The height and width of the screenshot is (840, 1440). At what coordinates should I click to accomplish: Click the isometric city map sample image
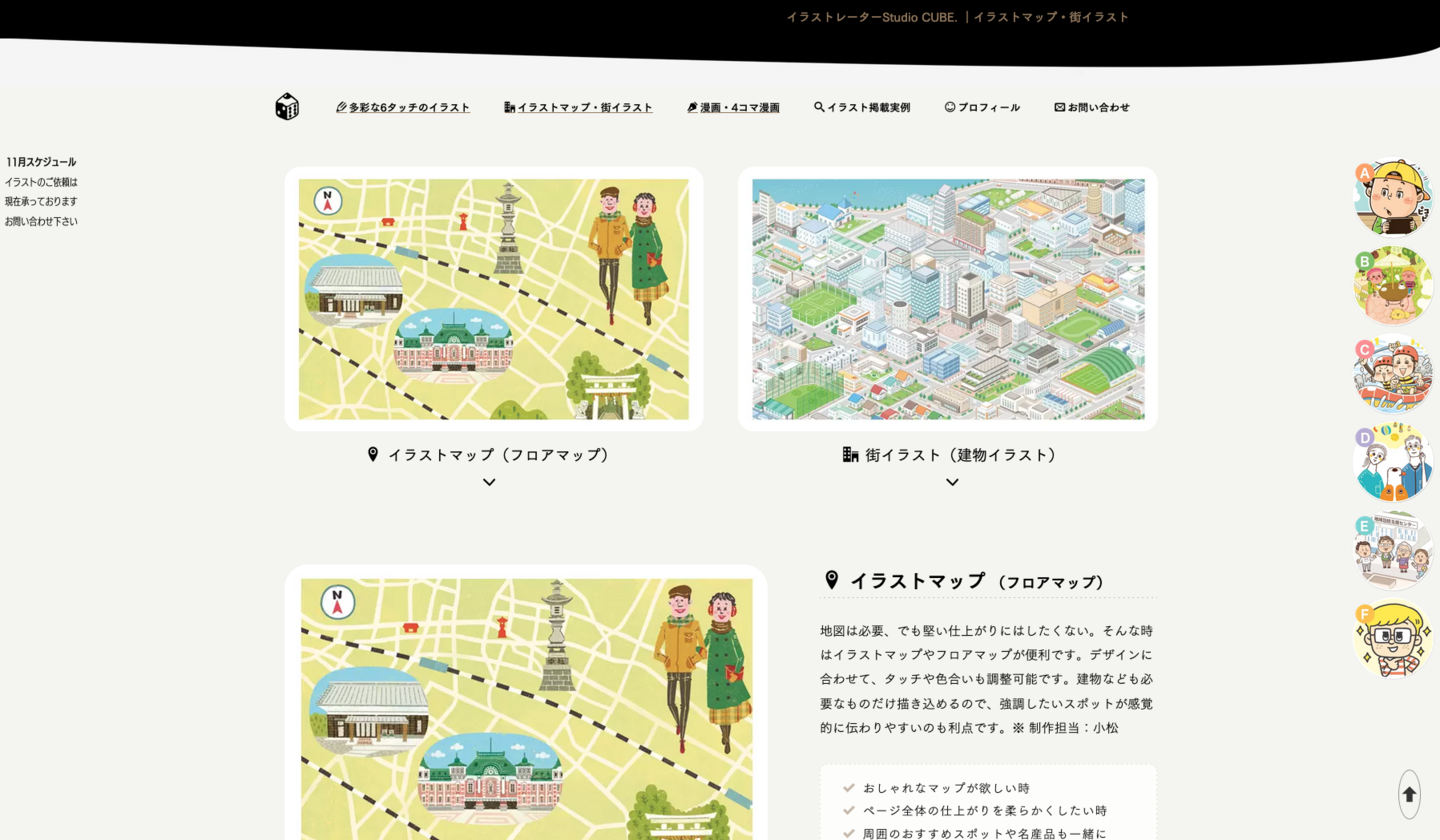(948, 299)
